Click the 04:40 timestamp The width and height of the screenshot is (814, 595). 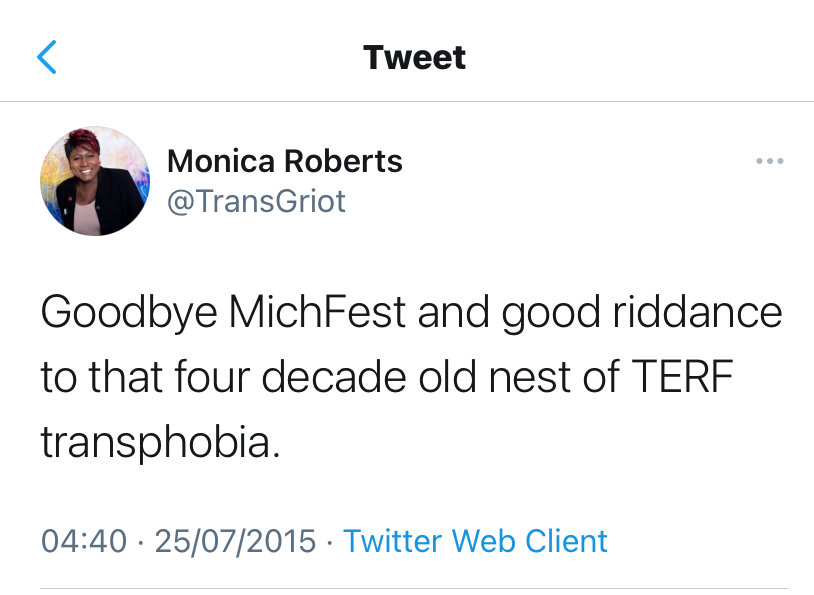[84, 541]
